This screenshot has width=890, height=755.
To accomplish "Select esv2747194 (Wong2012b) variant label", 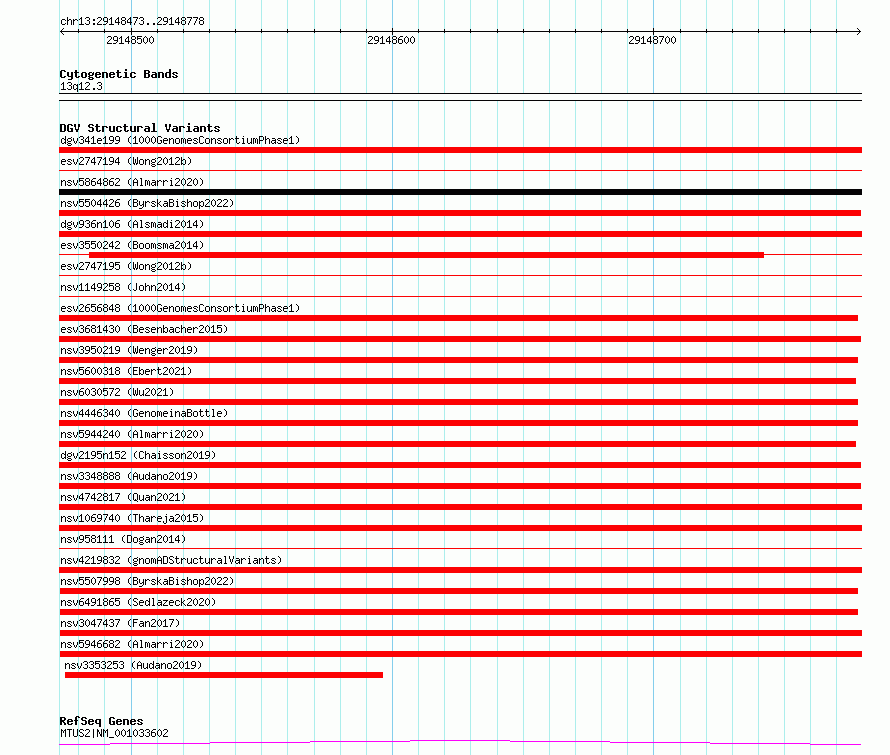I will (x=126, y=161).
